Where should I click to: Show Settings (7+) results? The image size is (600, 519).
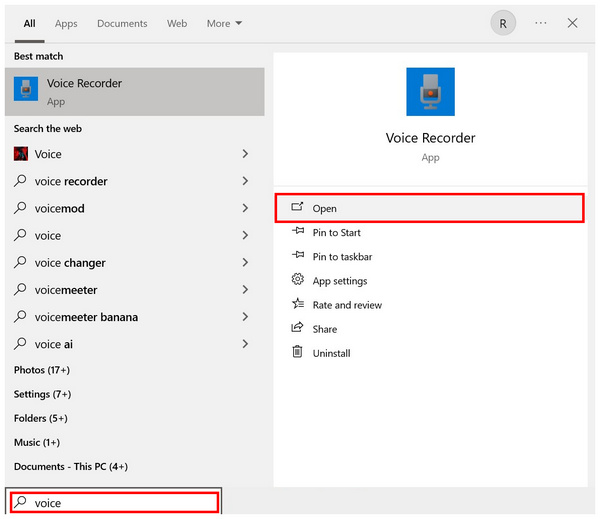(x=42, y=394)
